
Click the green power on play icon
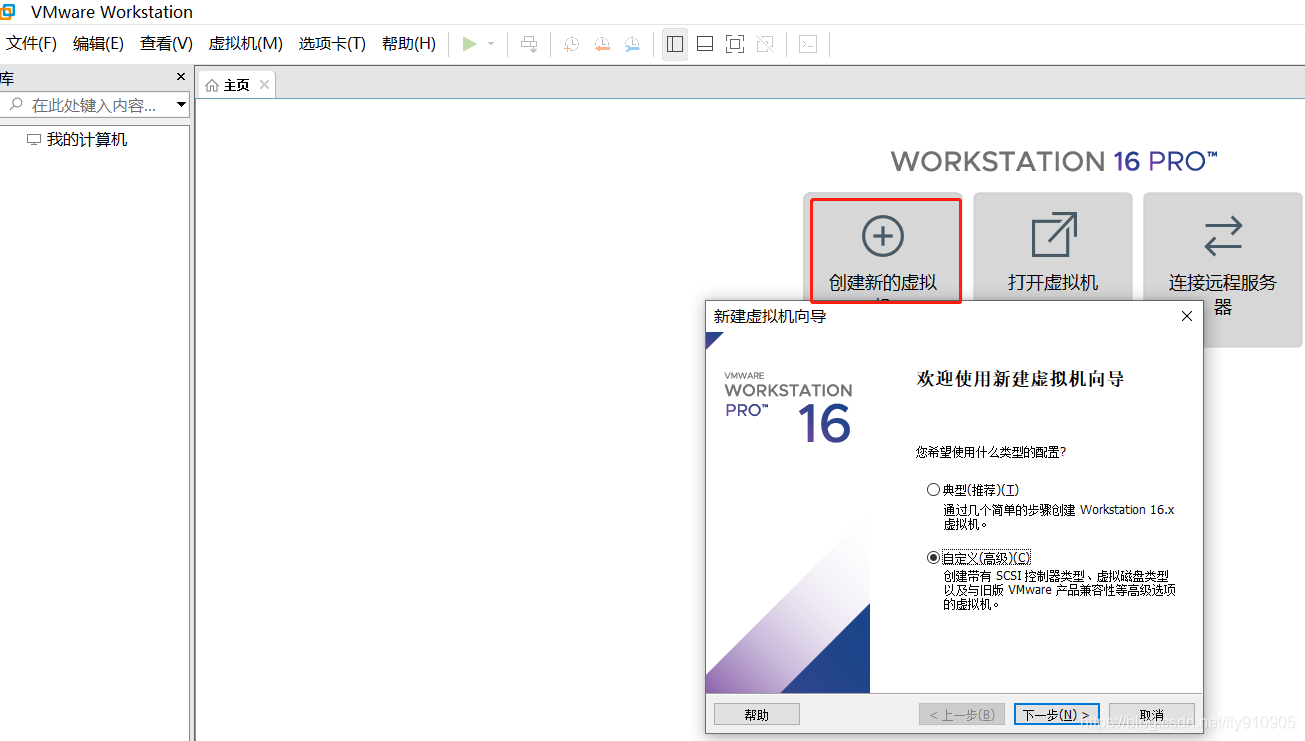pyautogui.click(x=469, y=44)
